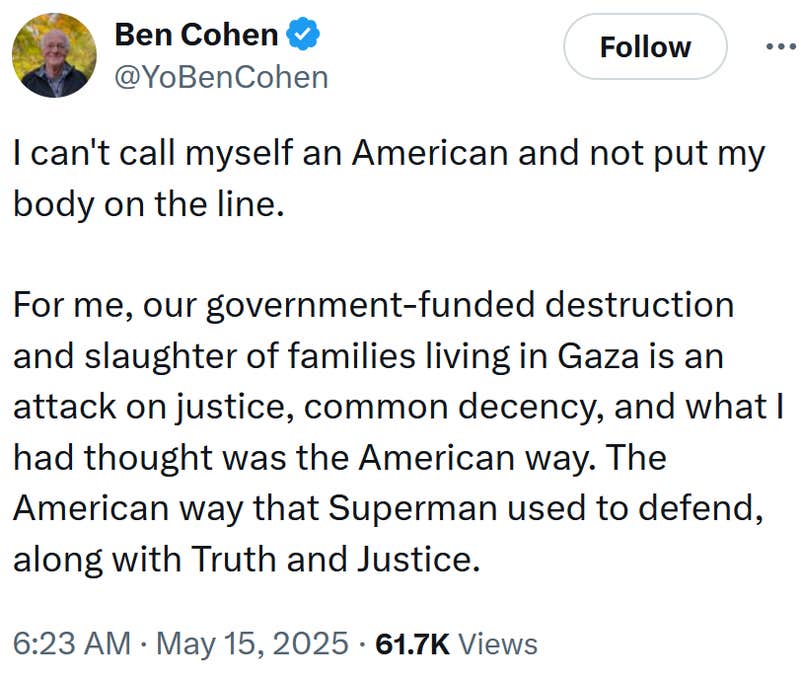Click the 6:23 AM timestamp
The image size is (800, 681).
[72, 643]
